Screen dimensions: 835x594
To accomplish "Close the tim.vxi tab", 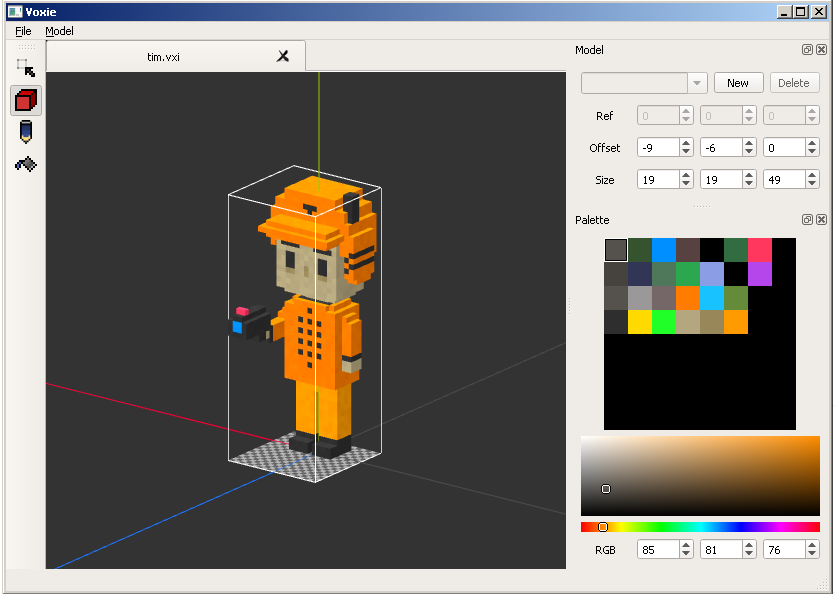I will pos(283,57).
